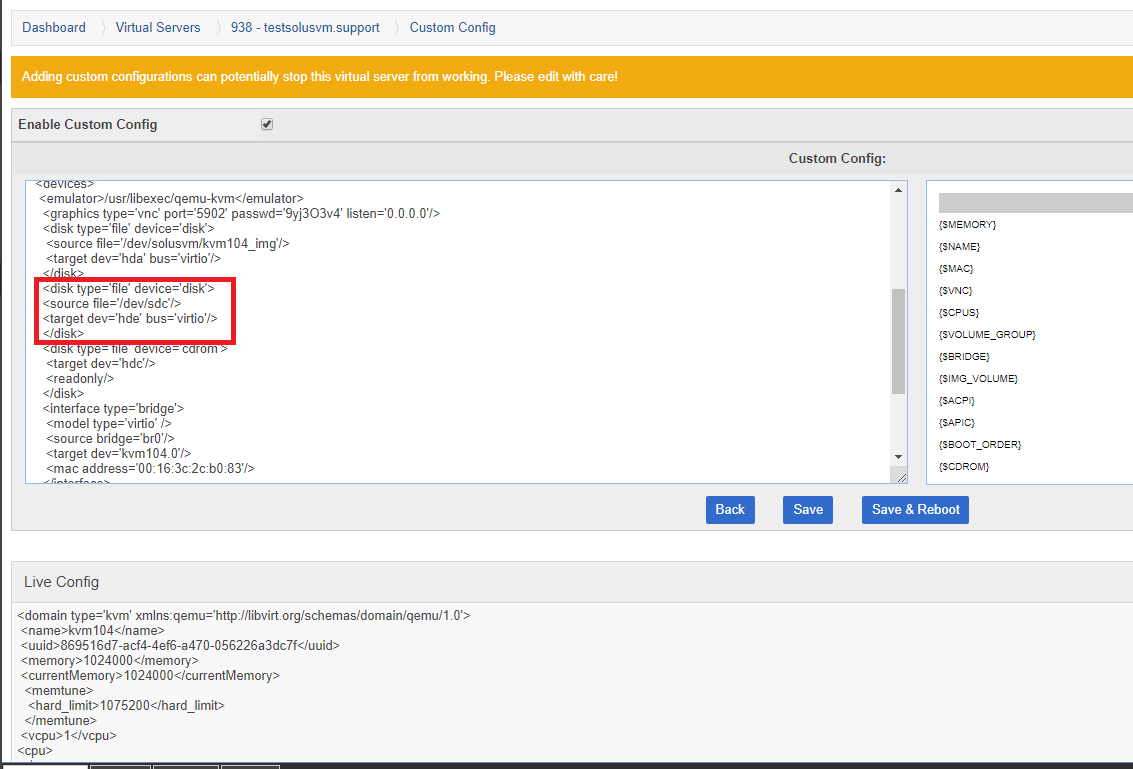Click the name kvm104 line in Live Config
The width and height of the screenshot is (1133, 769).
pyautogui.click(x=92, y=631)
